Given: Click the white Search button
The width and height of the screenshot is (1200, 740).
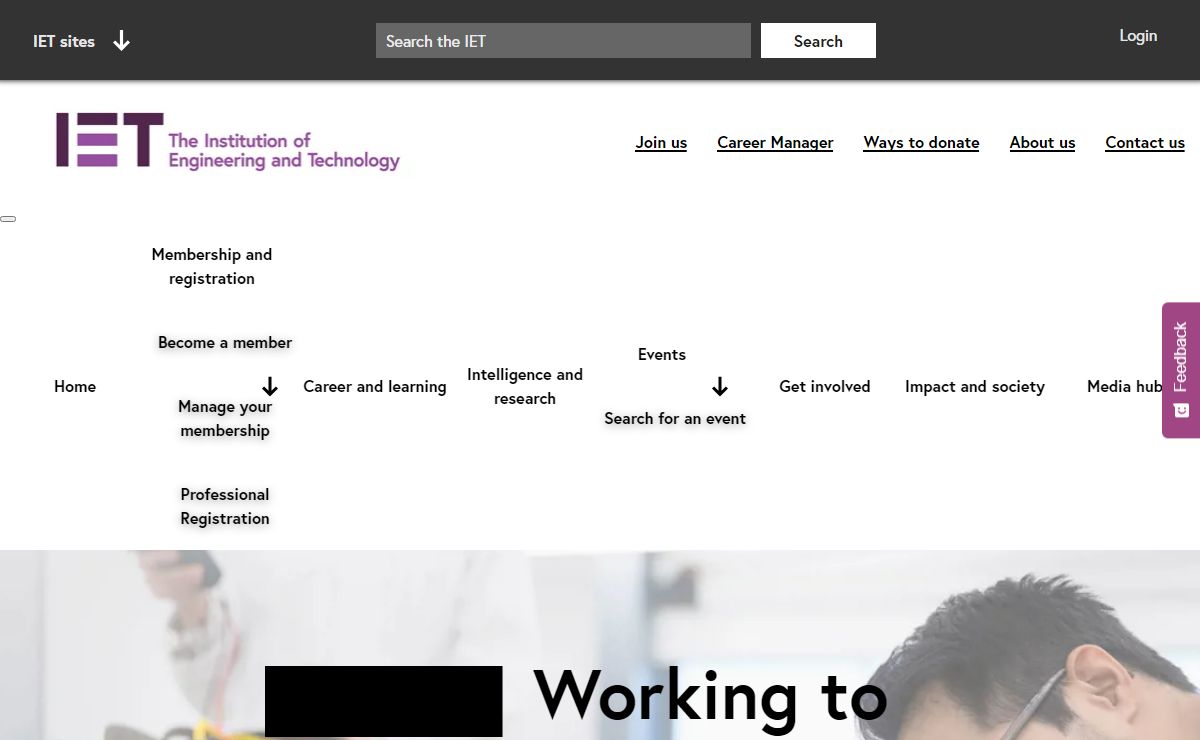Looking at the screenshot, I should tap(818, 41).
